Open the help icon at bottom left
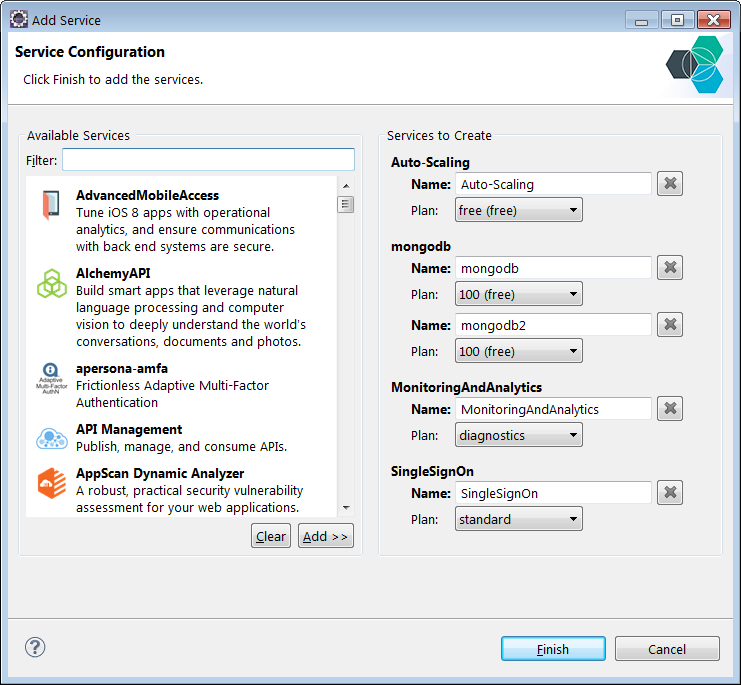The height and width of the screenshot is (685, 741). click(35, 647)
